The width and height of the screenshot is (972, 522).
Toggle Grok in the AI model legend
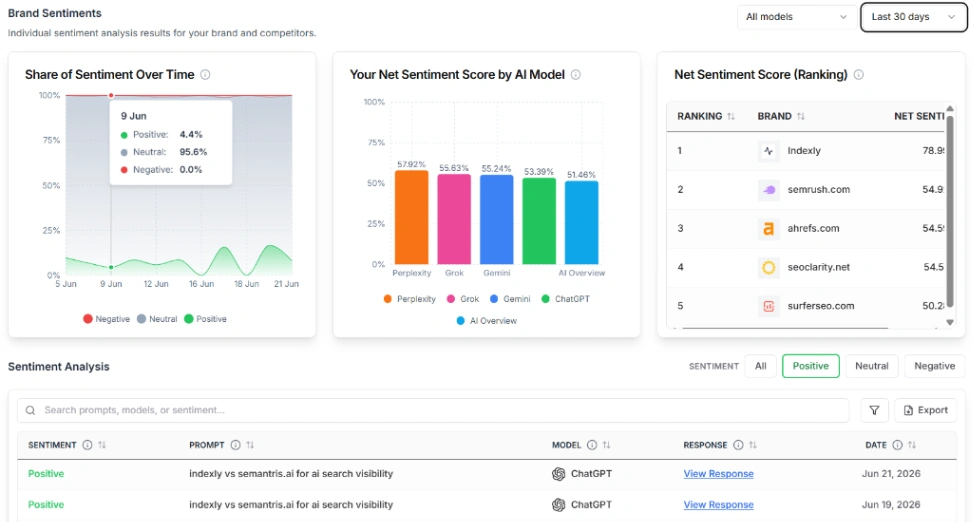(463, 299)
